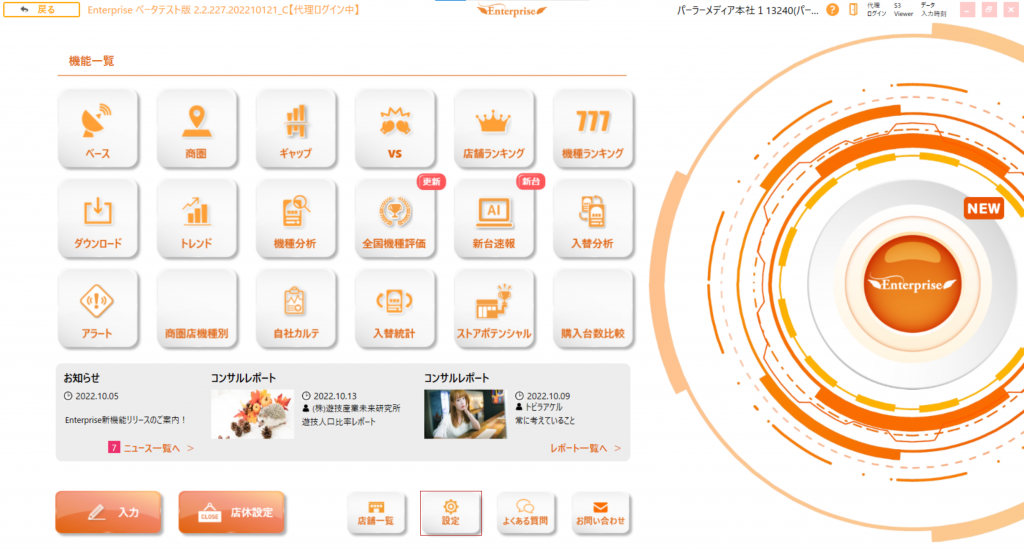1024x549 pixels.
Task: Open the ギャップ analysis tile
Action: pyautogui.click(x=296, y=129)
